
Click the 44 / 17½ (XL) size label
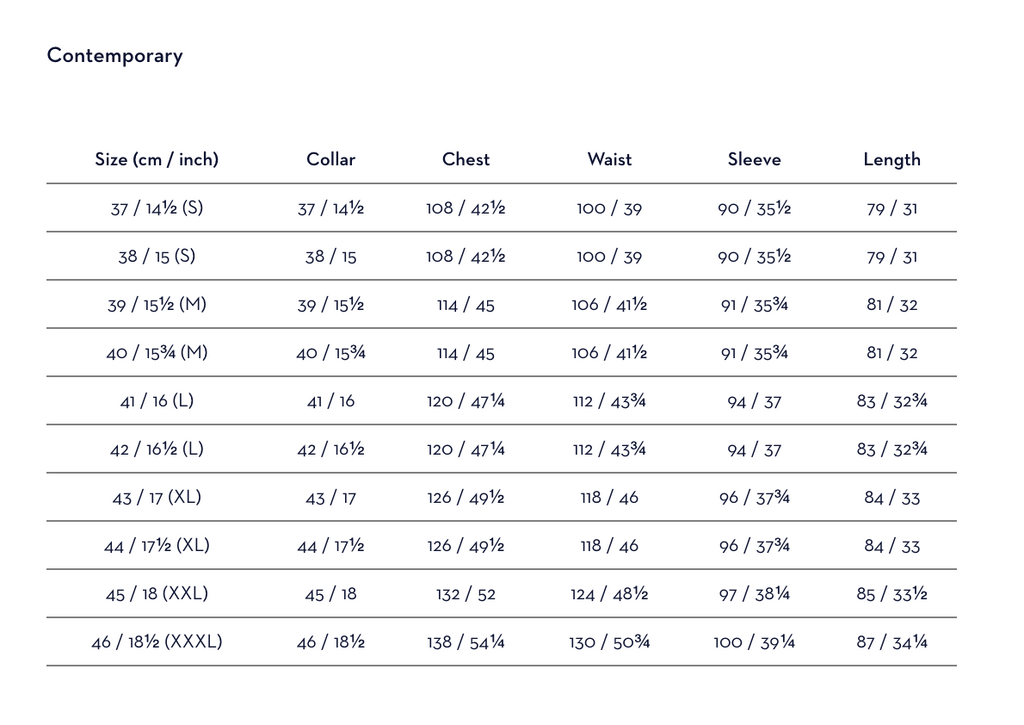pos(157,545)
